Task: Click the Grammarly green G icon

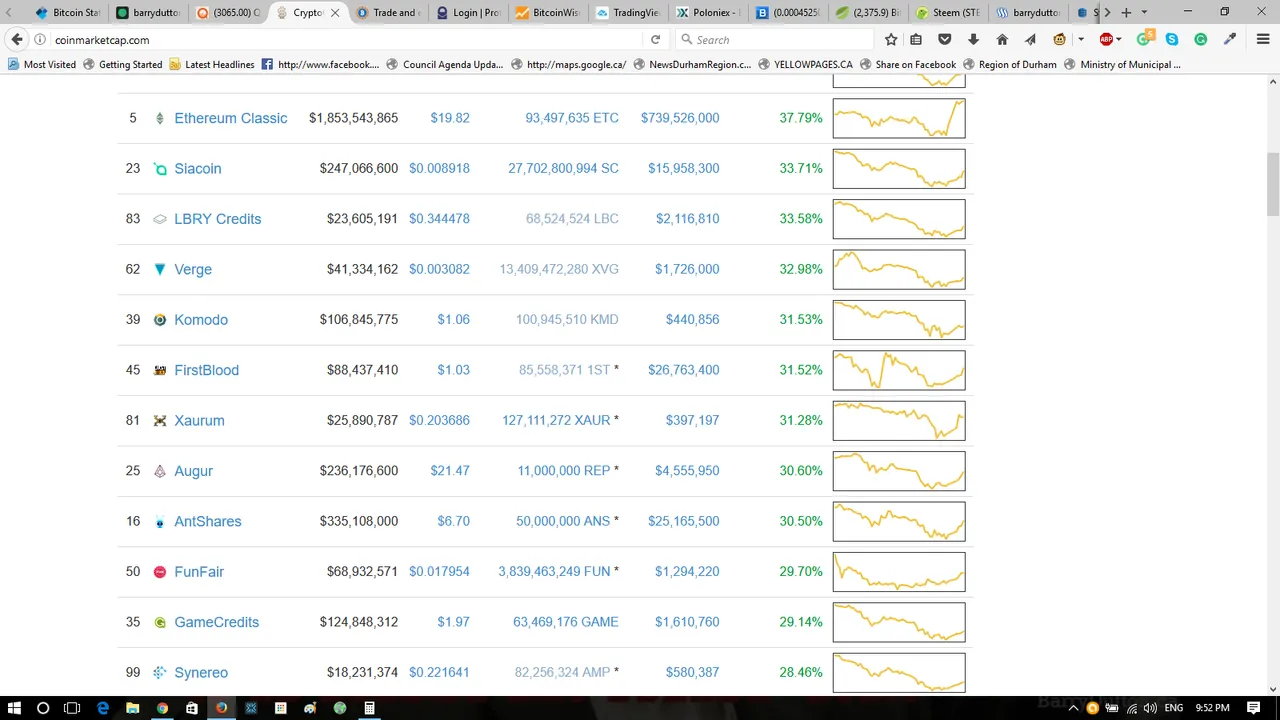Action: 1200,40
